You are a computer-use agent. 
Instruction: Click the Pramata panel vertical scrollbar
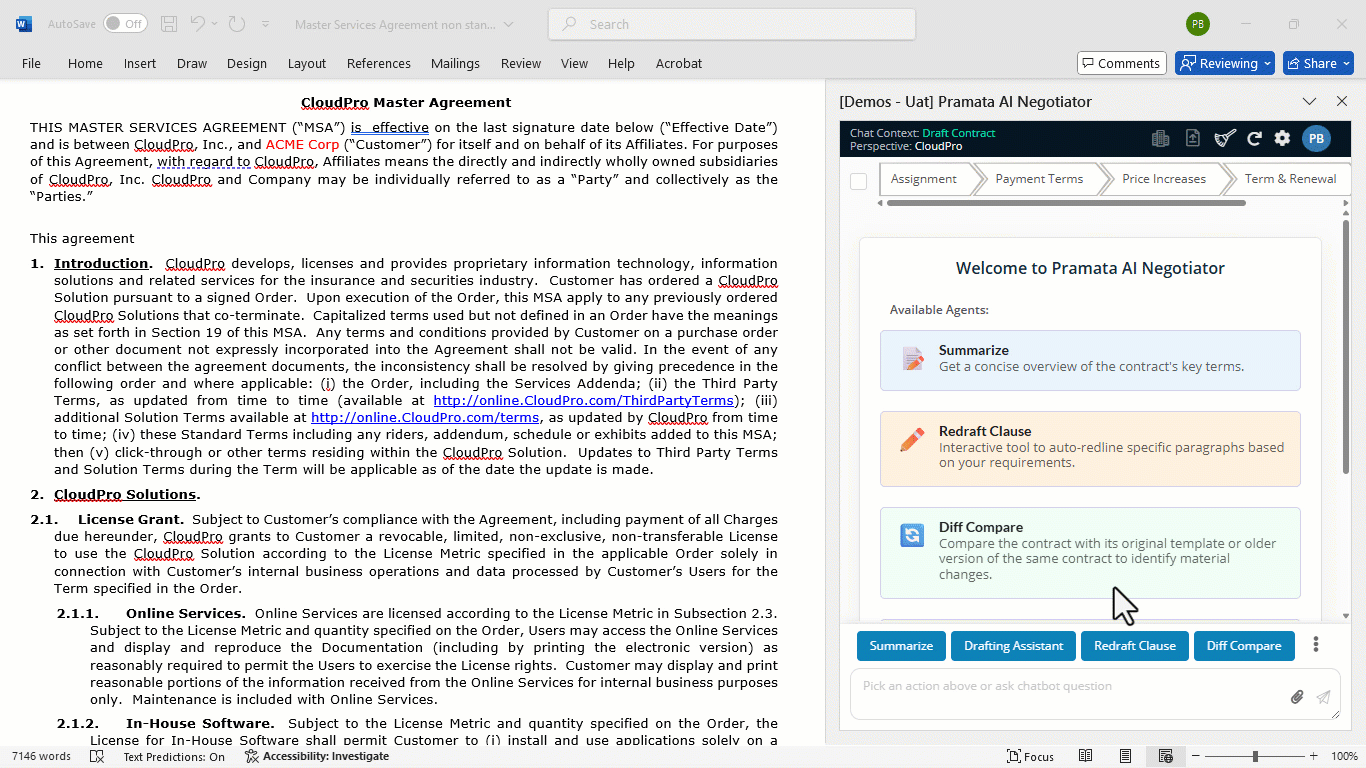(x=1346, y=346)
